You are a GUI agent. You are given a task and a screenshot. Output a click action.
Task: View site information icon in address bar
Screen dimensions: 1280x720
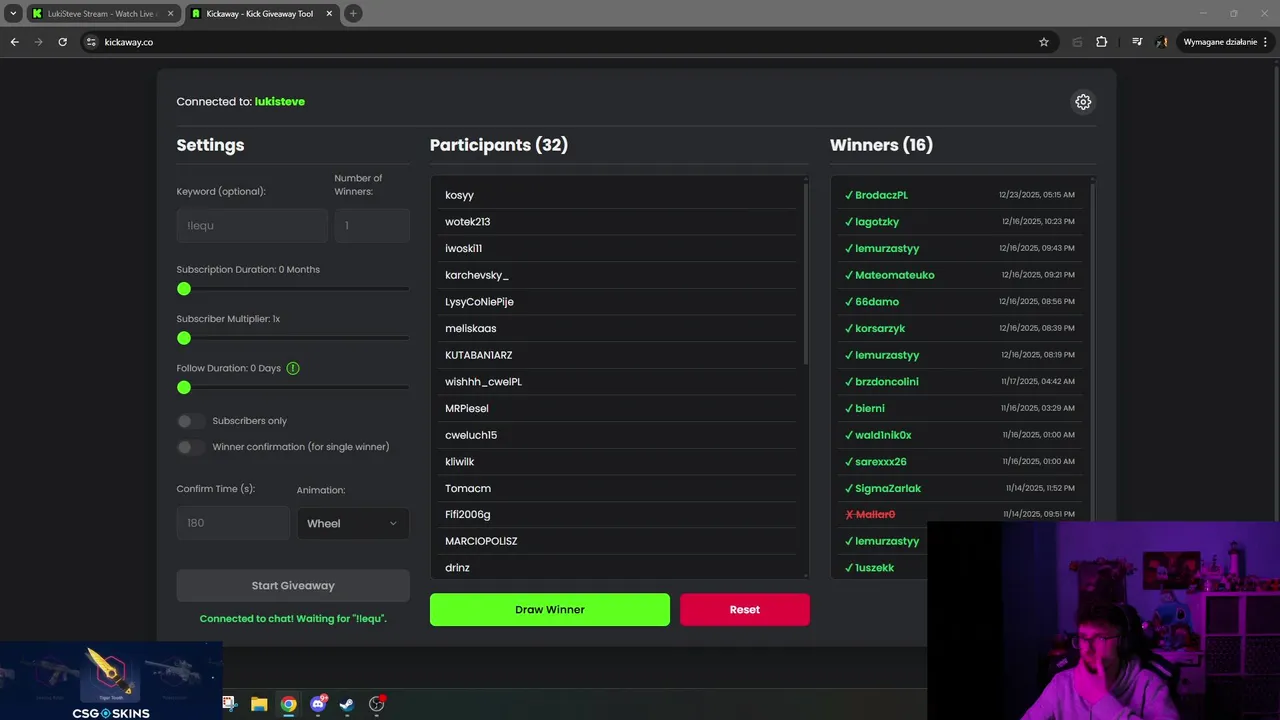(91, 42)
